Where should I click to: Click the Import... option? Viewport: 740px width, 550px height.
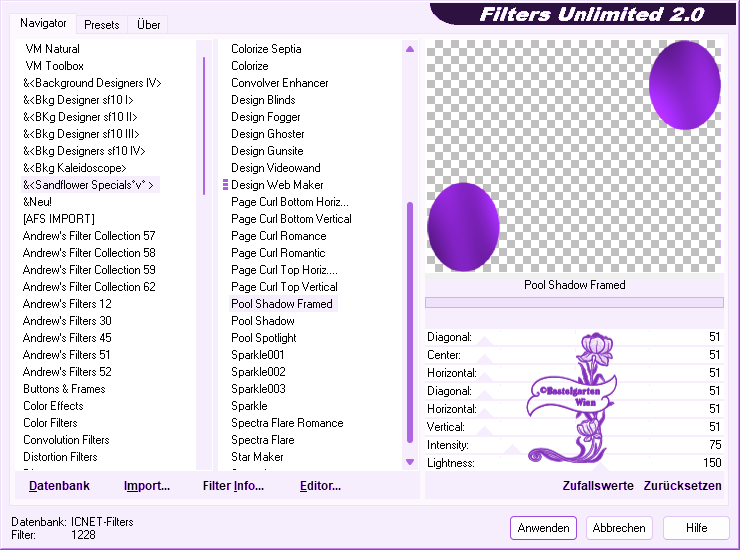pyautogui.click(x=147, y=486)
